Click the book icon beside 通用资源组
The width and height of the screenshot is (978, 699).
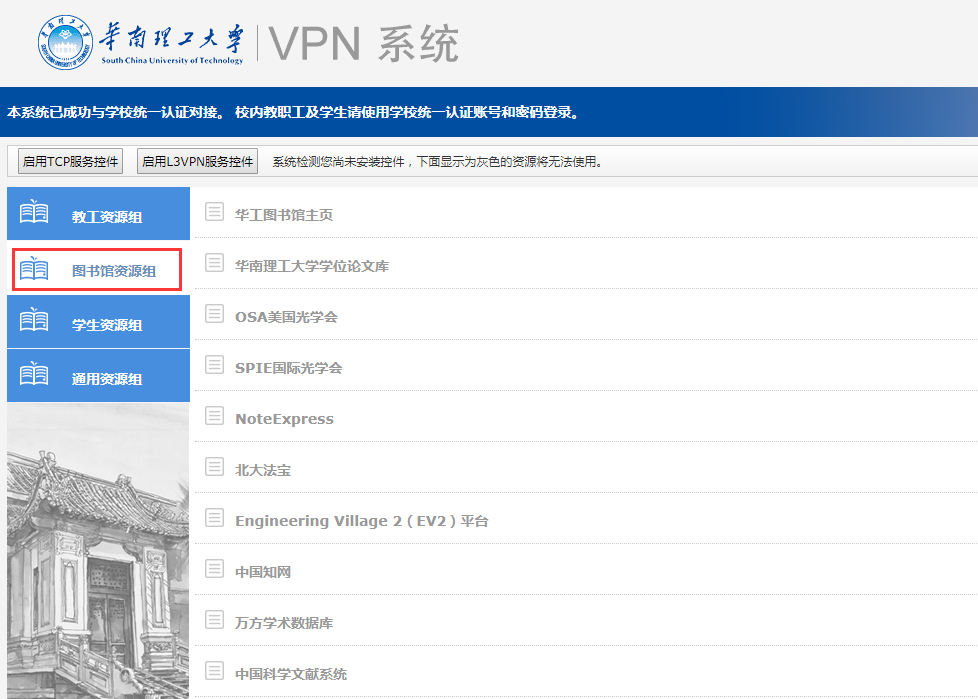(x=34, y=374)
